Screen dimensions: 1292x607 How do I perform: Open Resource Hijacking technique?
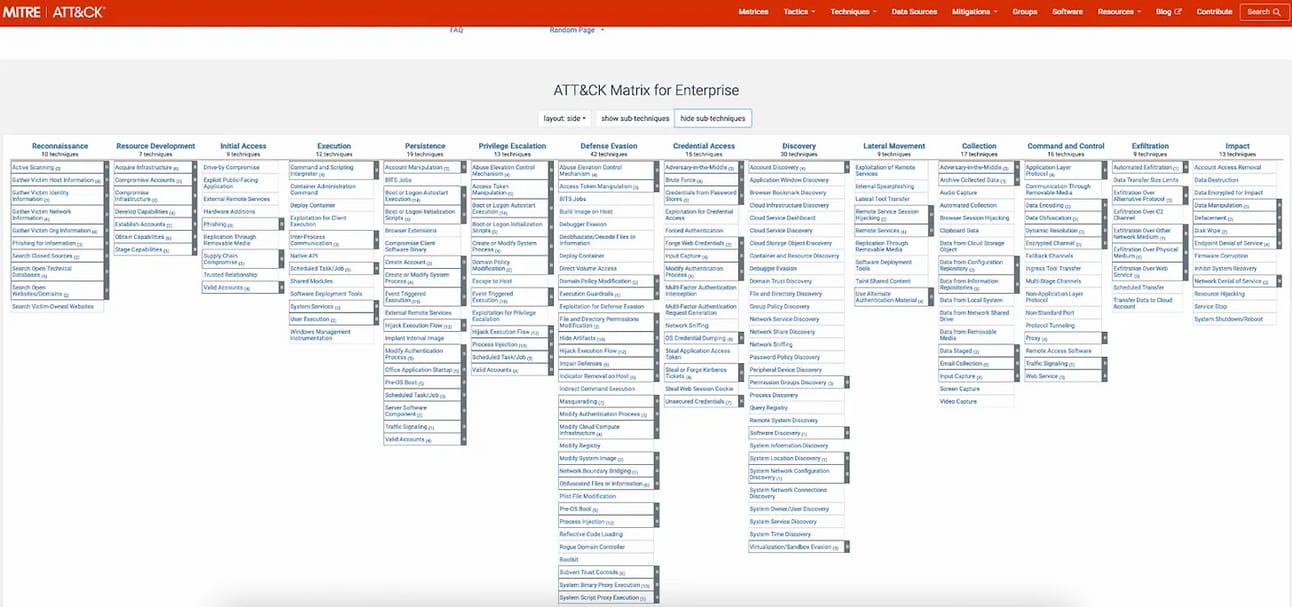point(1220,294)
